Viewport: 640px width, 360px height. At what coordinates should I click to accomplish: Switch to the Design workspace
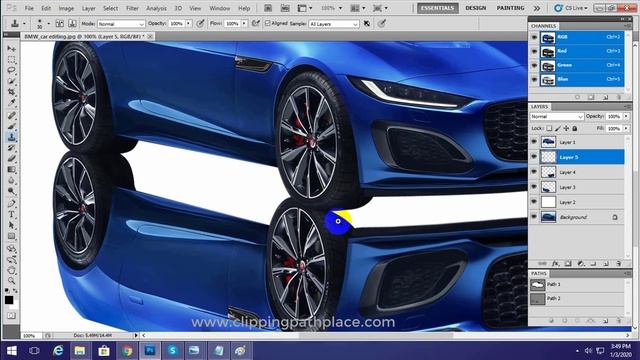(476, 8)
